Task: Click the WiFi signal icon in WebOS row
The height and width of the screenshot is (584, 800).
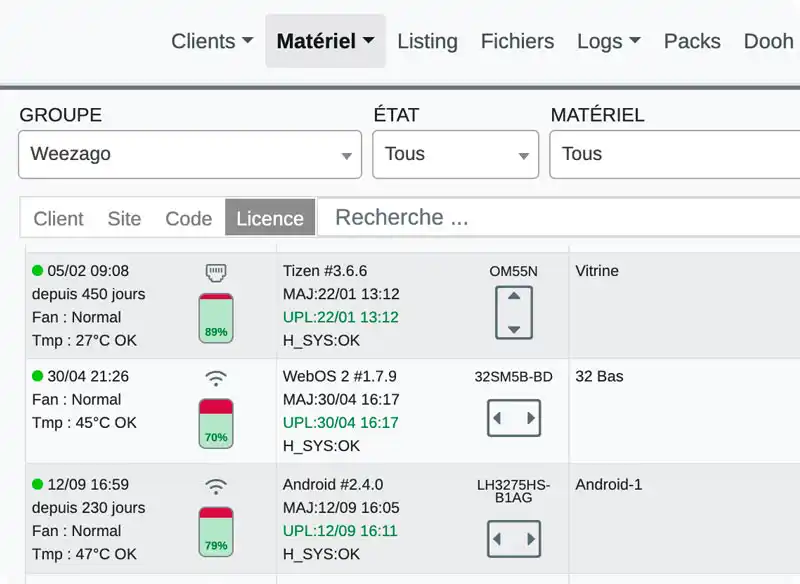Action: pyautogui.click(x=216, y=379)
